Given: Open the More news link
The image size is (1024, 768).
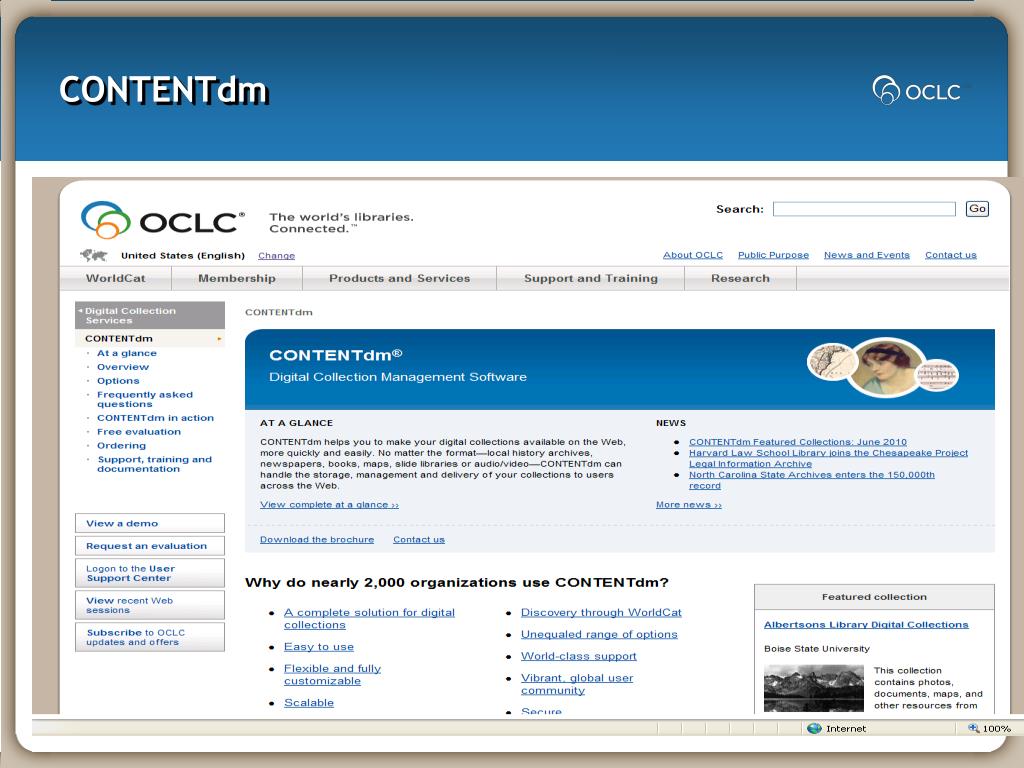Looking at the screenshot, I should point(688,505).
